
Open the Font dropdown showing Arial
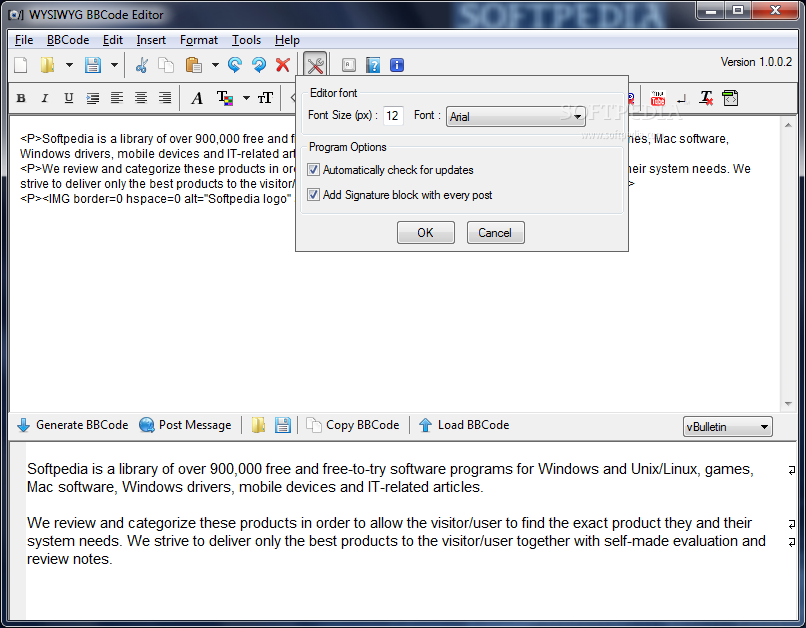pos(516,117)
